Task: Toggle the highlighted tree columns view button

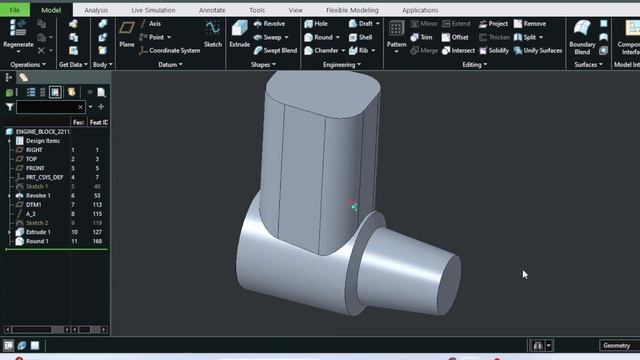Action: tap(55, 92)
